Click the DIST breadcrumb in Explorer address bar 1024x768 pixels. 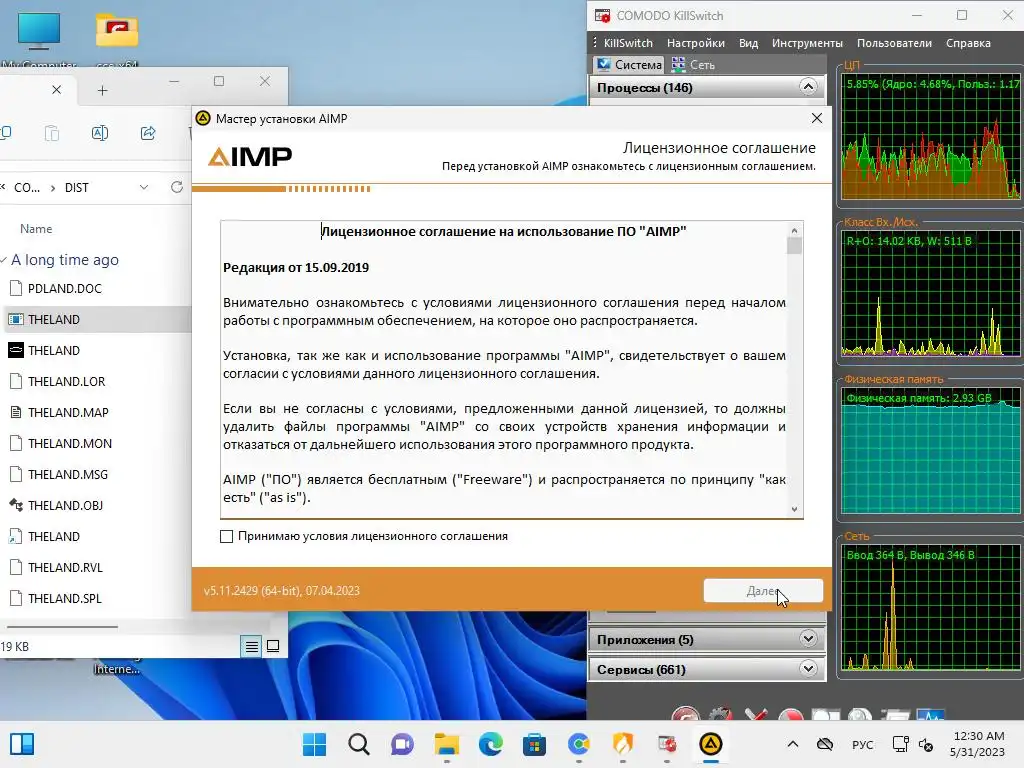(x=76, y=188)
